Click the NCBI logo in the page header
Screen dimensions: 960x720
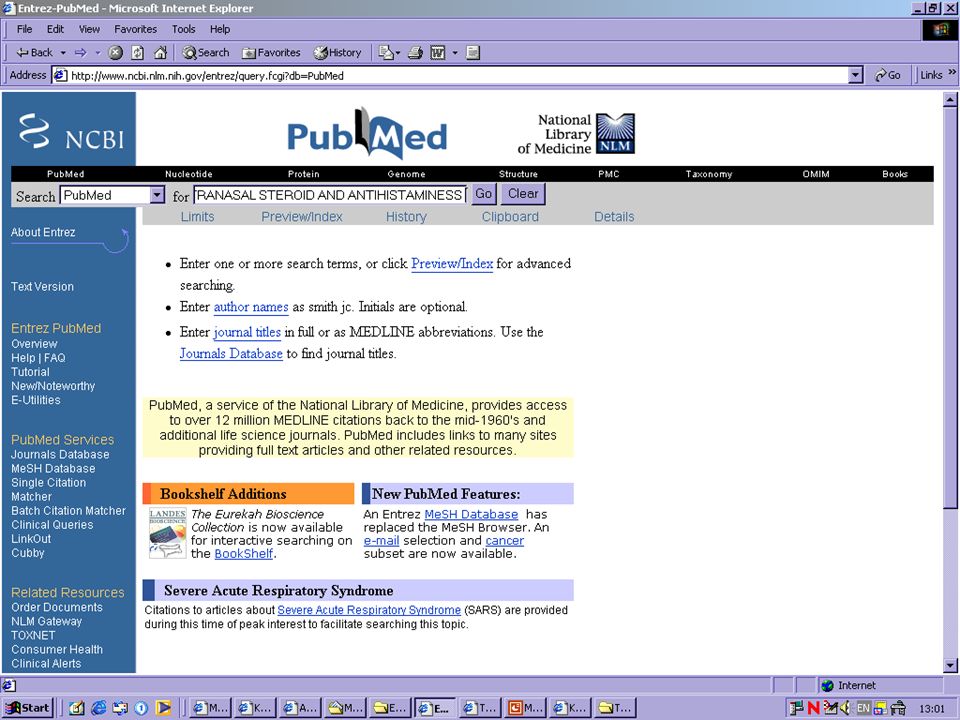pyautogui.click(x=70, y=130)
